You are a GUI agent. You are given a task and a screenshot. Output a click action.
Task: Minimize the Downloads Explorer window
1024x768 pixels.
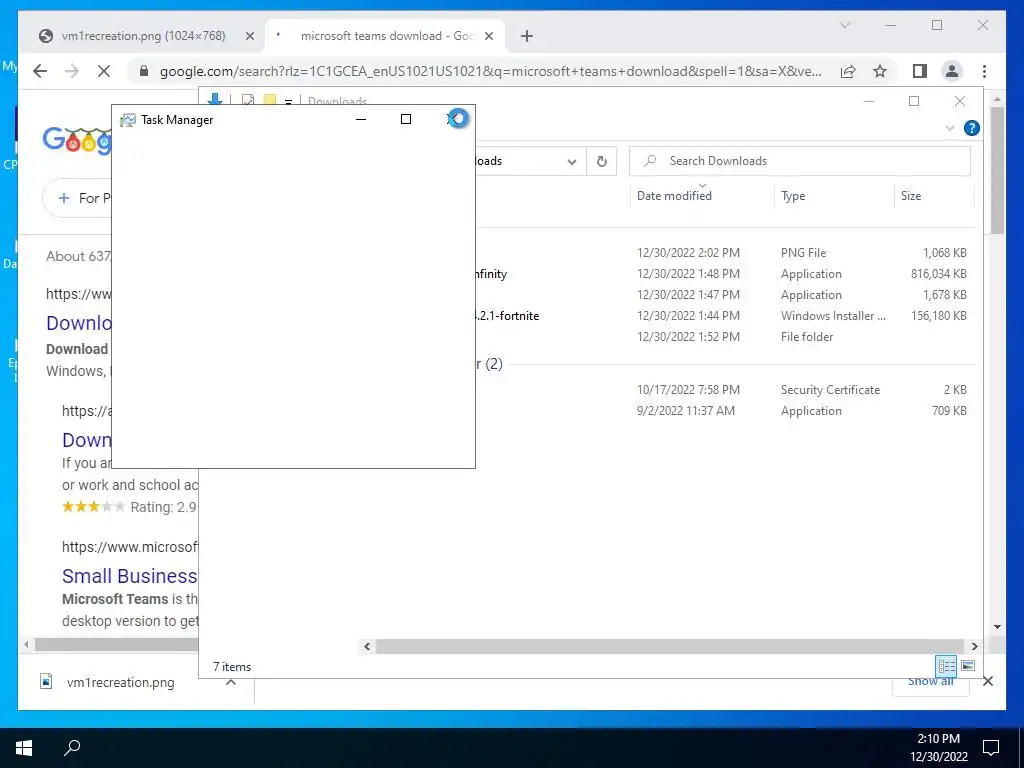[869, 101]
